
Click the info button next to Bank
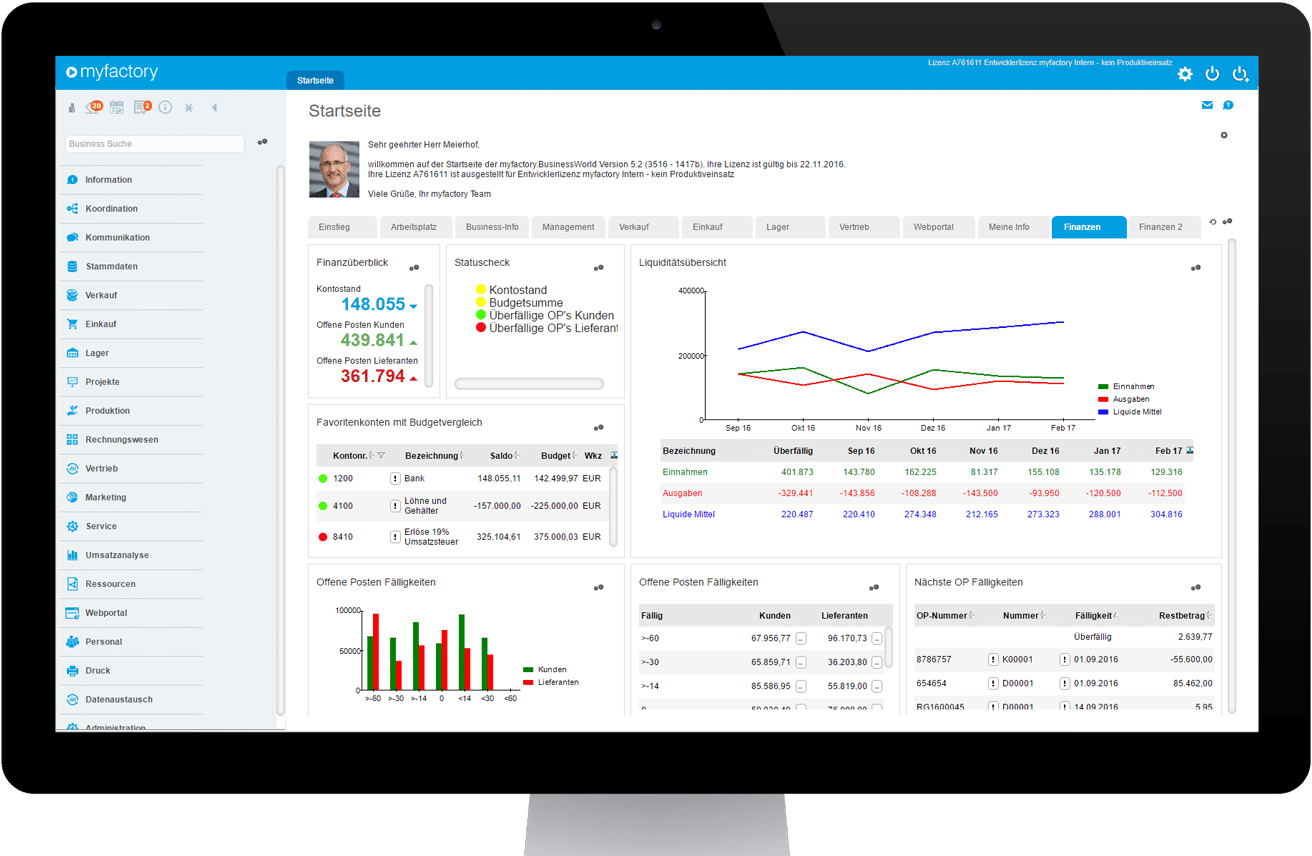coord(395,479)
